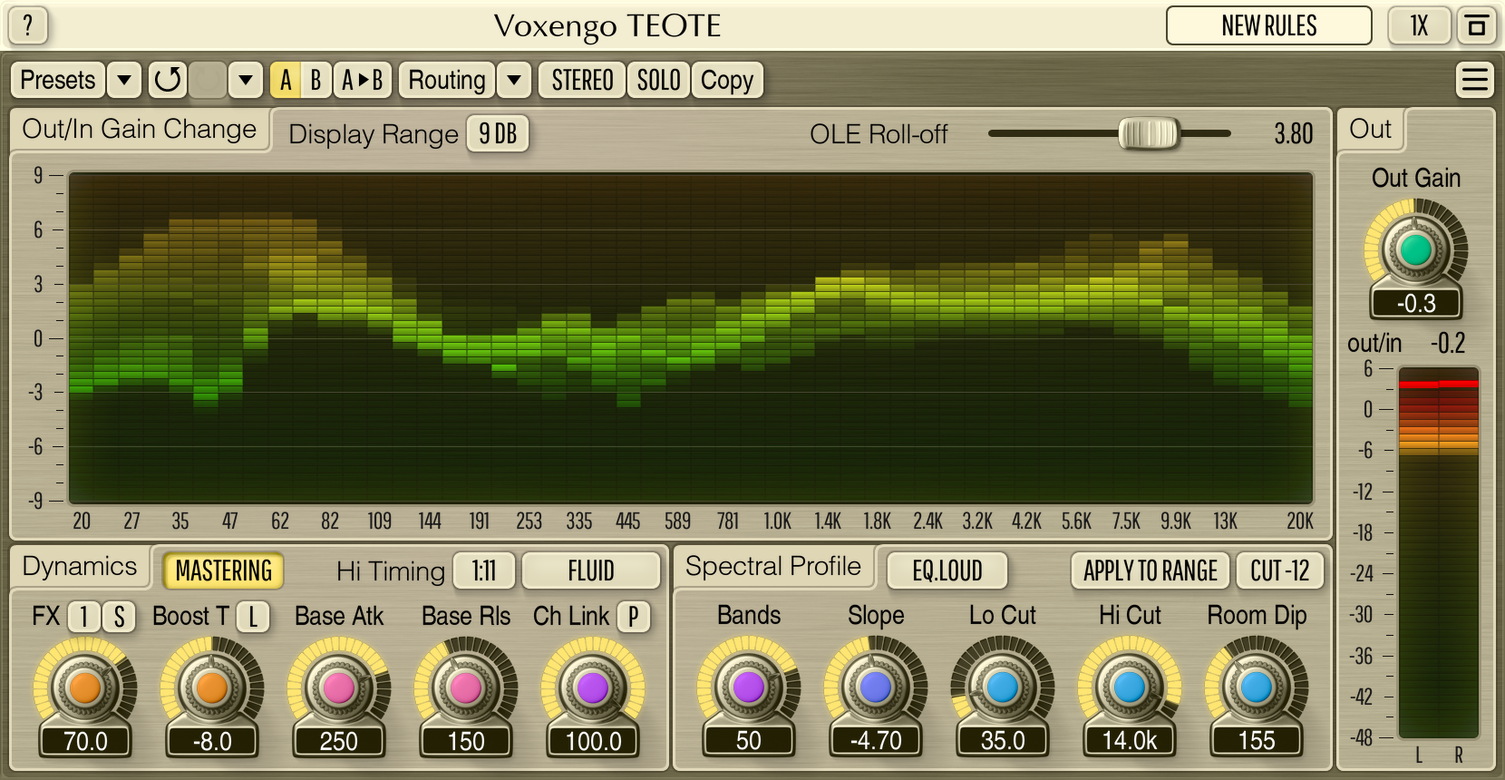The height and width of the screenshot is (780, 1505).
Task: Click the blank color slot button
Action: click(x=208, y=80)
